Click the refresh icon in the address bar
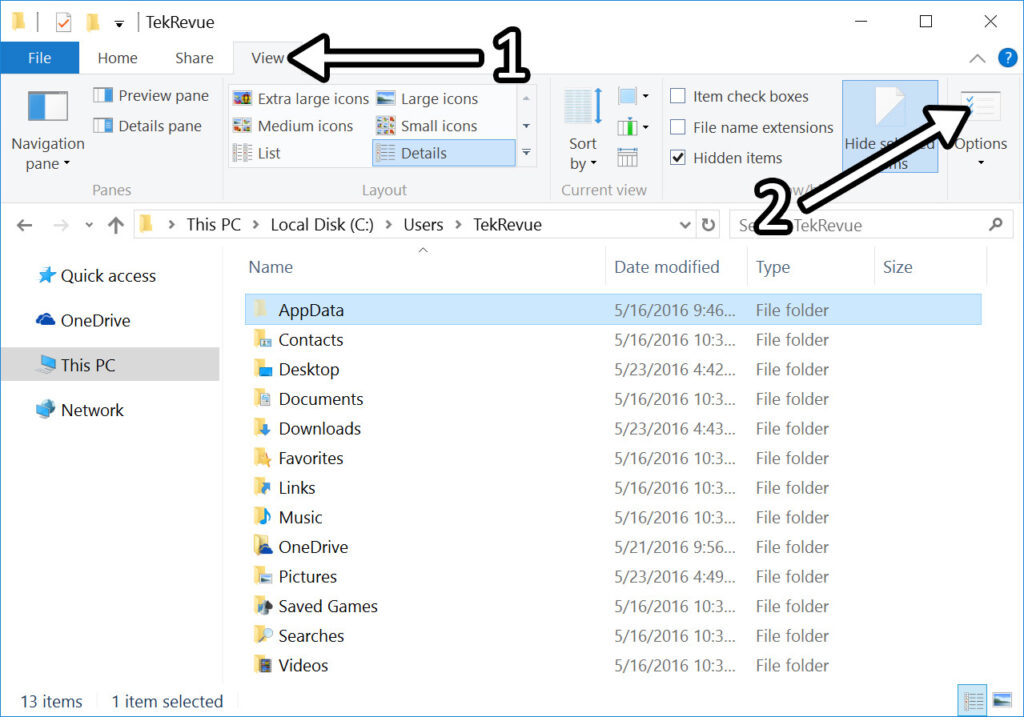Screen dimensions: 1024x717 [x=708, y=224]
